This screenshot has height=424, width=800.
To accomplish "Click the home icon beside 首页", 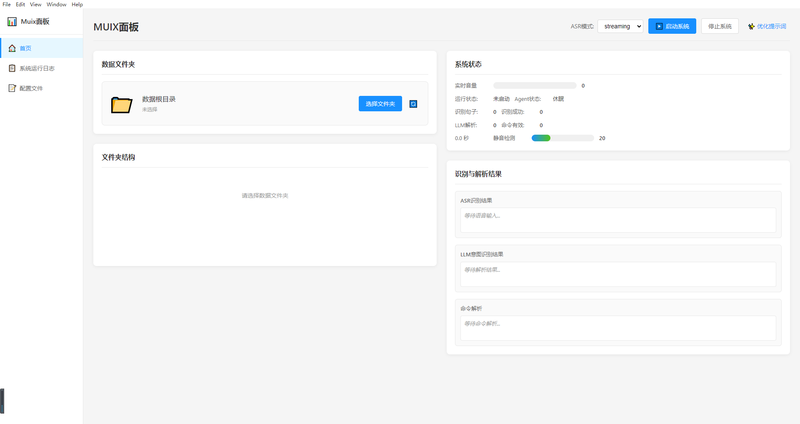I will point(12,48).
